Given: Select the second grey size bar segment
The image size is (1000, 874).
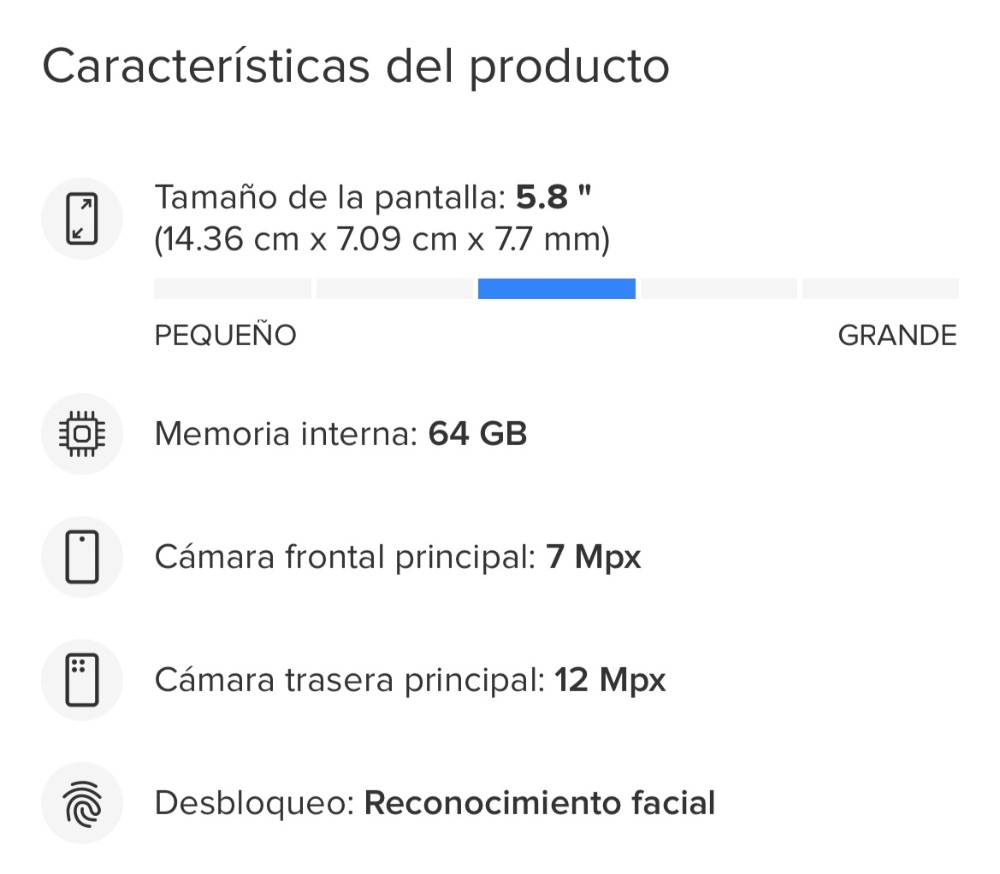Looking at the screenshot, I should (x=394, y=289).
